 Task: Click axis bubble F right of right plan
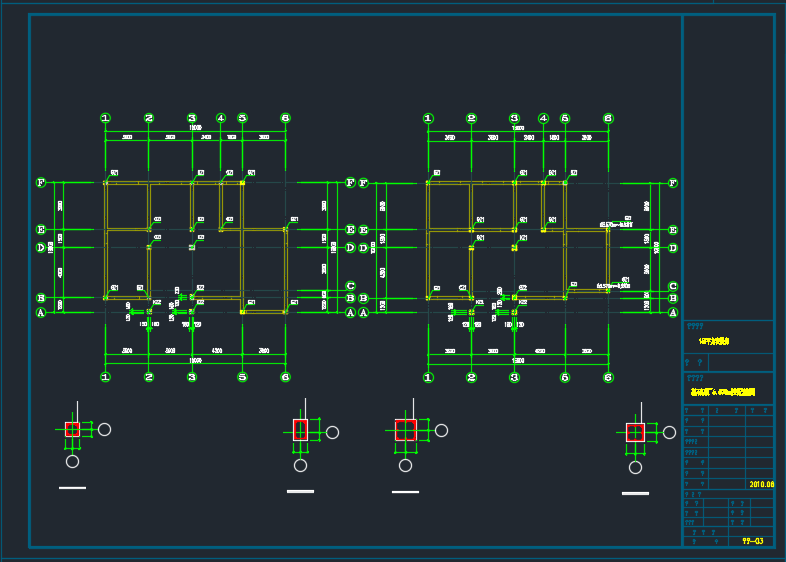[x=673, y=183]
